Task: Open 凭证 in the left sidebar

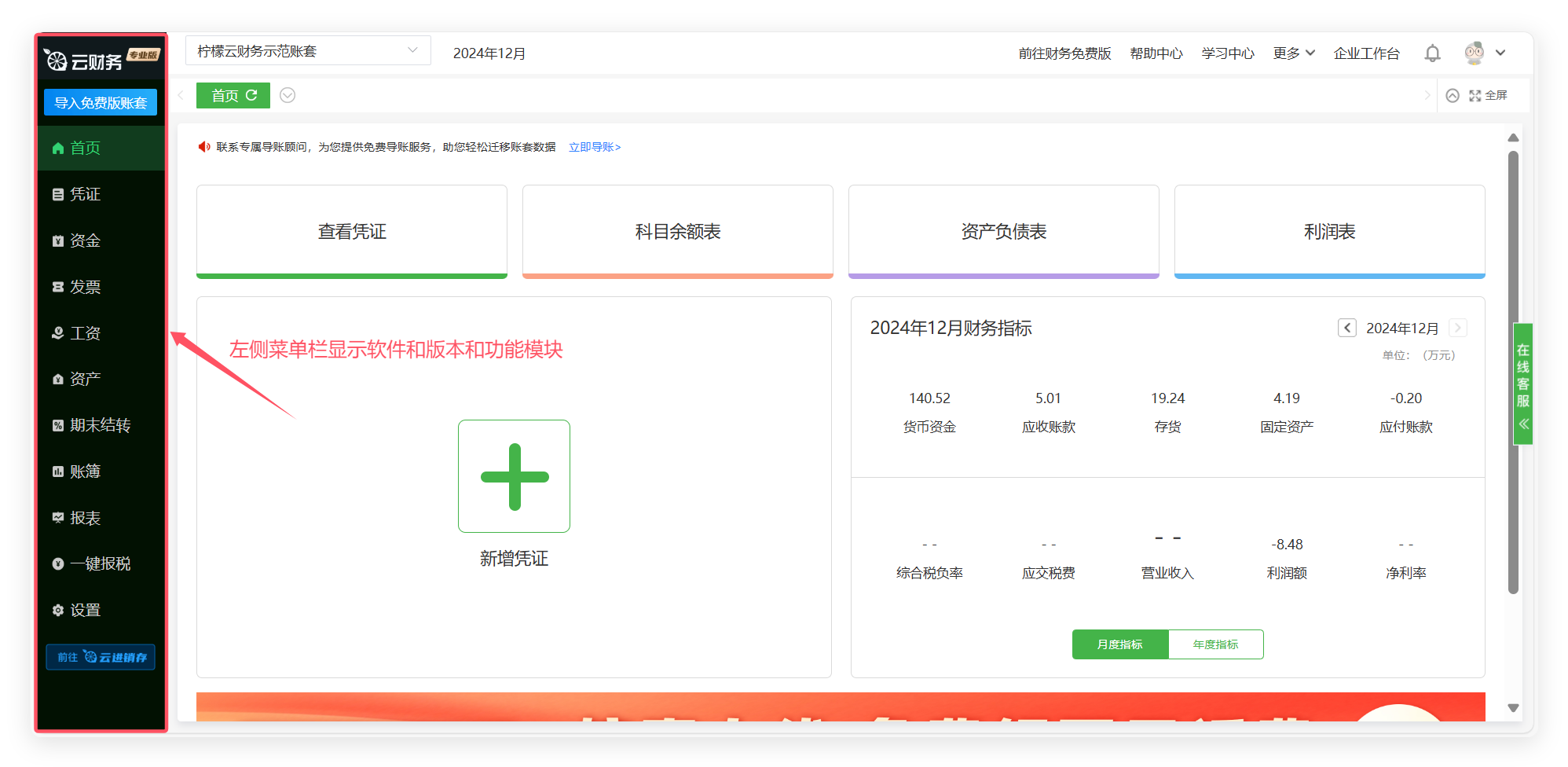Action: tap(85, 194)
